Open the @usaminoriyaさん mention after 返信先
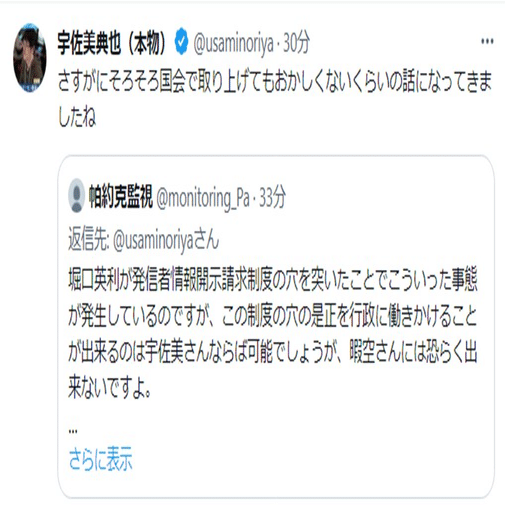The height and width of the screenshot is (505, 505). point(166,240)
